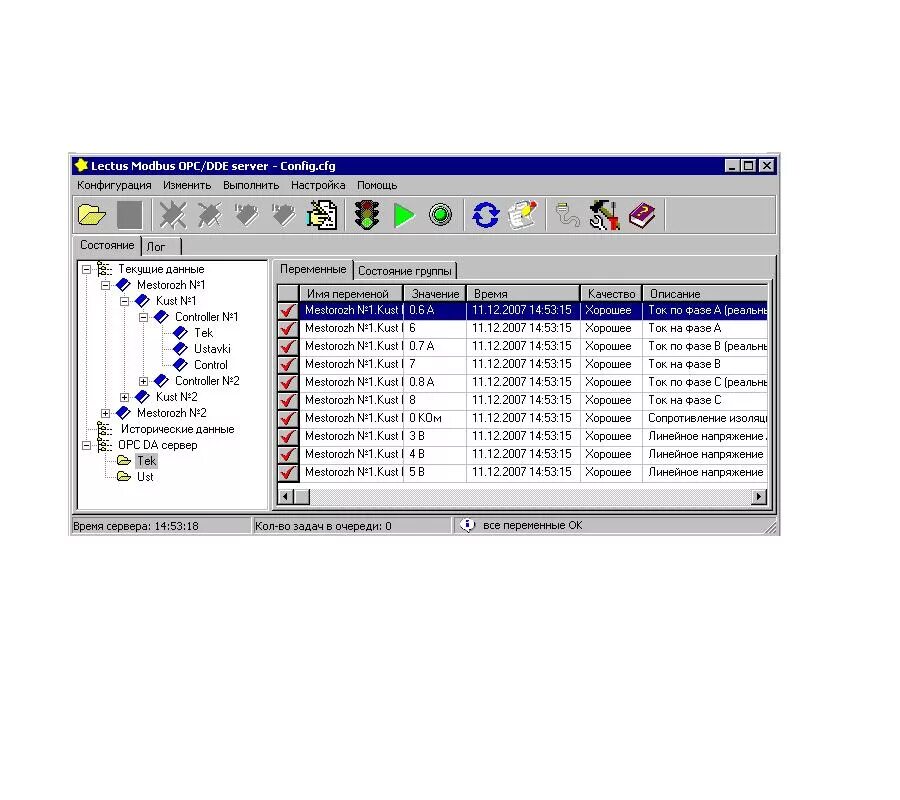Toggle checkmark of row with value 5 В
Image resolution: width=900 pixels, height=800 pixels.
point(288,472)
